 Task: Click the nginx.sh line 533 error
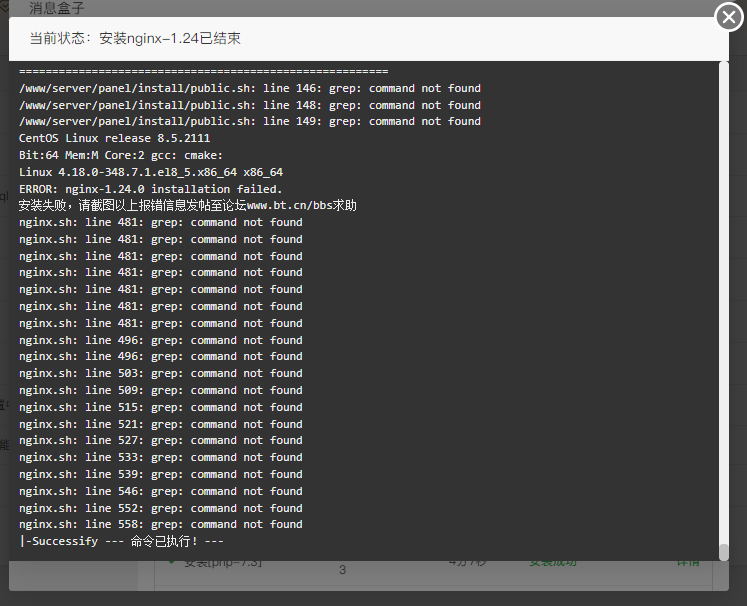(161, 457)
